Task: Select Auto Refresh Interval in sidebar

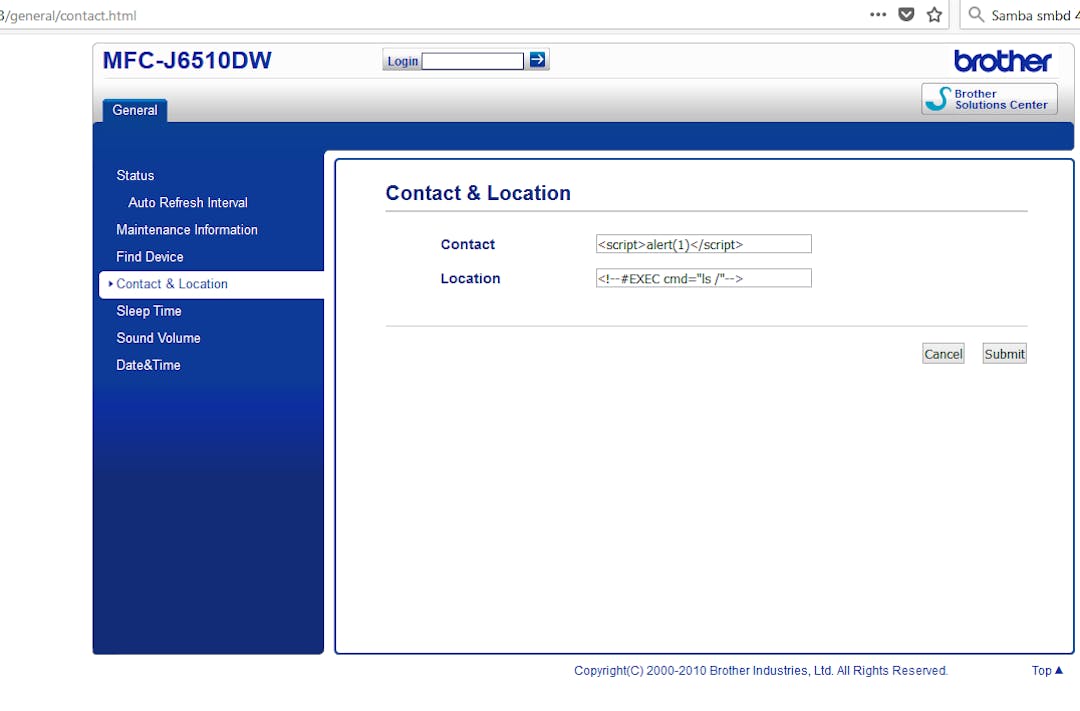Action: pyautogui.click(x=188, y=202)
